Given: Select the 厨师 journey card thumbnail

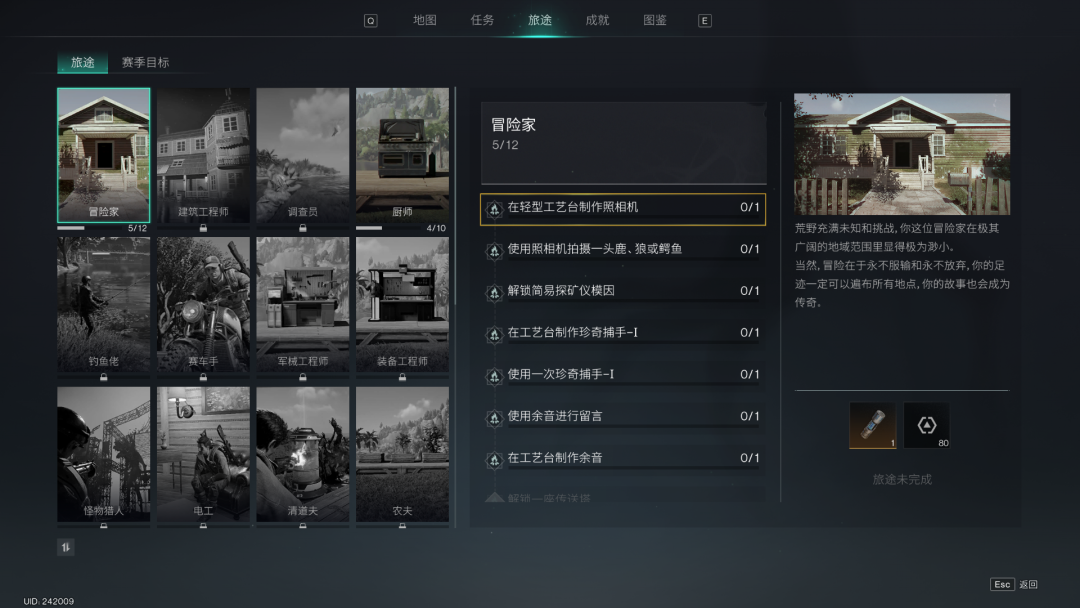Looking at the screenshot, I should coord(402,155).
